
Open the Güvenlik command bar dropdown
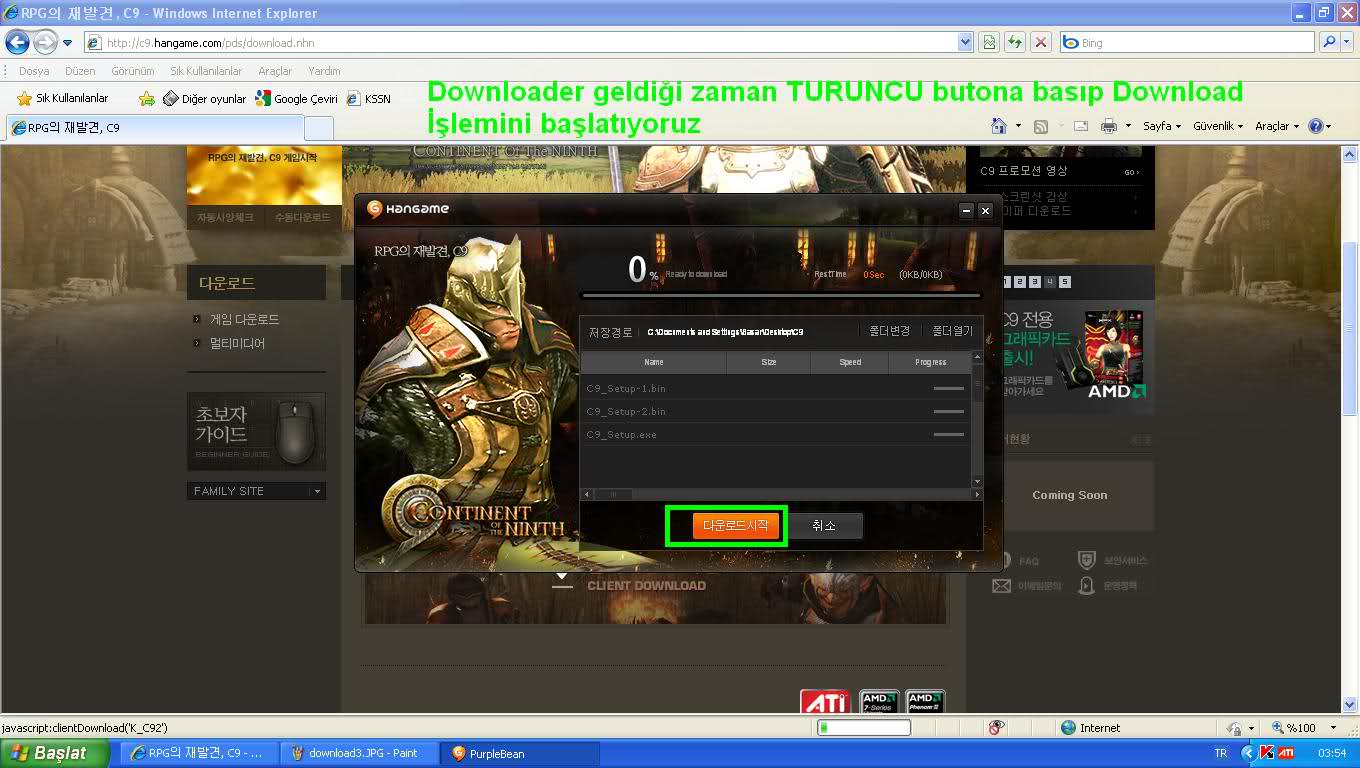[x=1218, y=126]
